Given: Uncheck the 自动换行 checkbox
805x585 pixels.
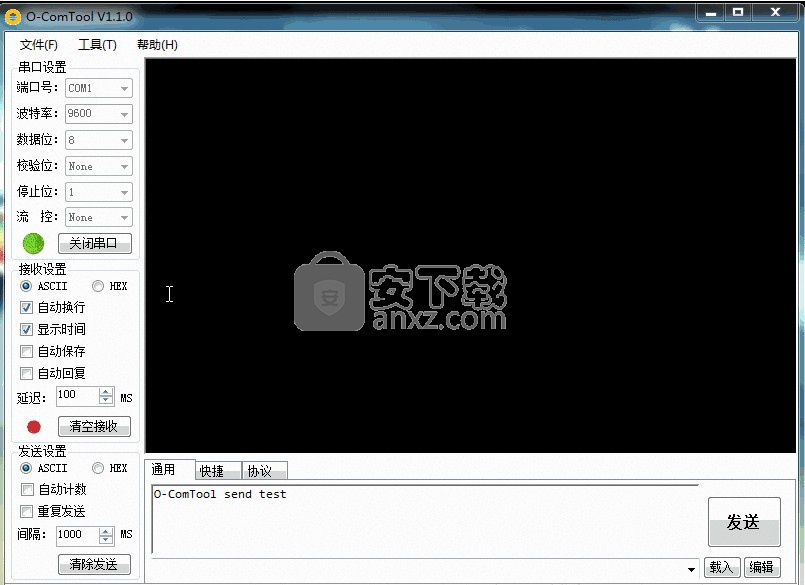Looking at the screenshot, I should tap(26, 308).
